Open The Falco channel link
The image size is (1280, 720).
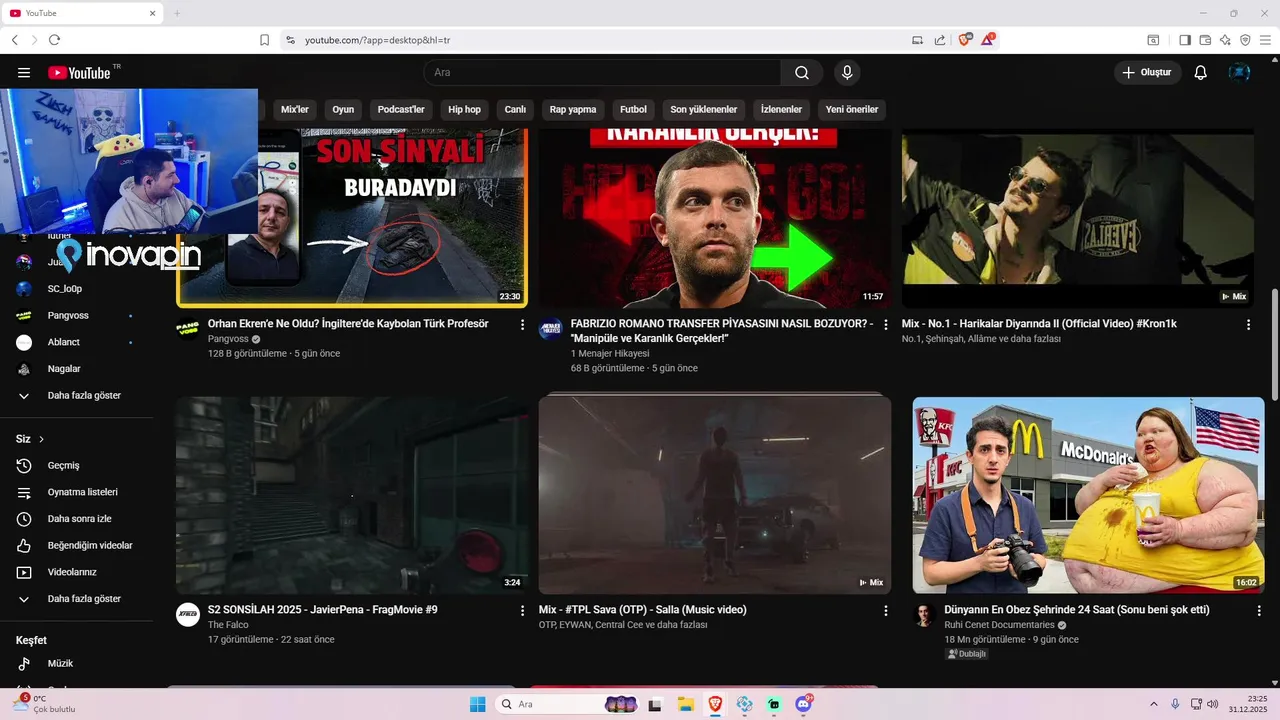pyautogui.click(x=228, y=625)
